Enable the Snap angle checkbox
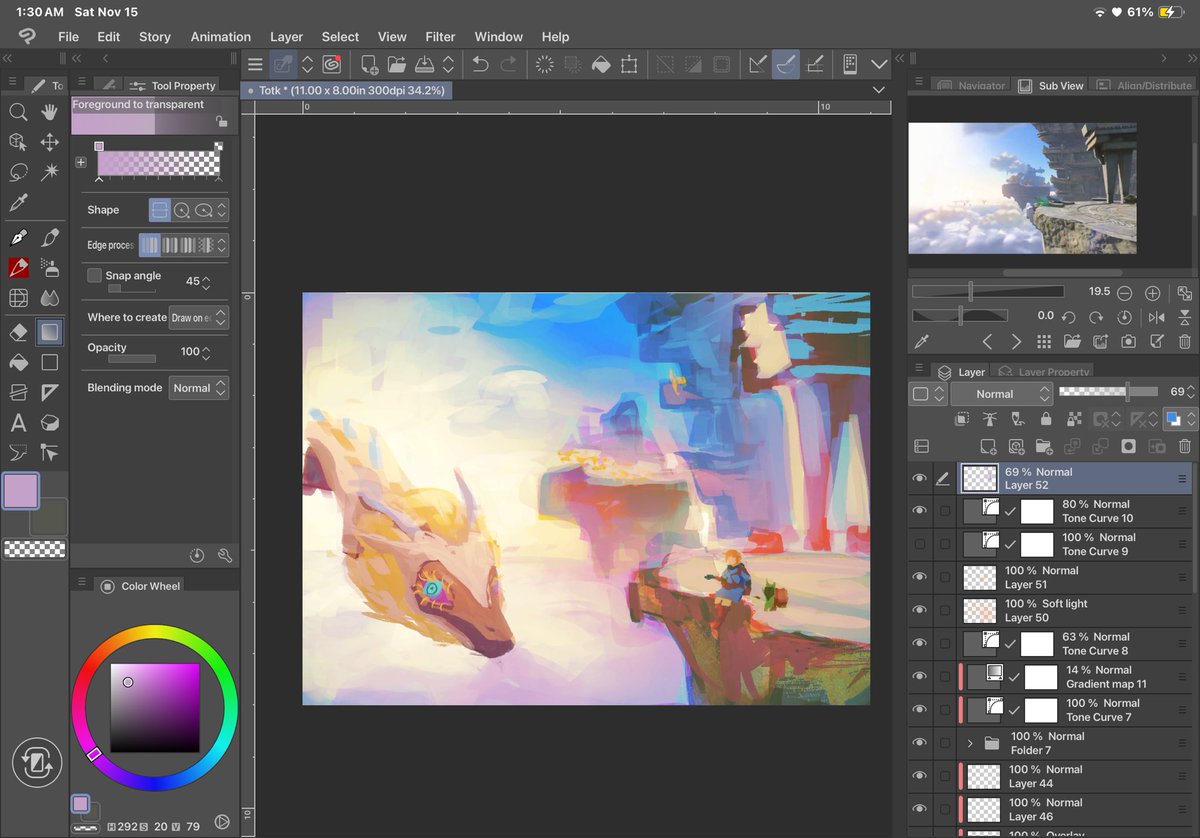The image size is (1200, 838). [x=94, y=275]
